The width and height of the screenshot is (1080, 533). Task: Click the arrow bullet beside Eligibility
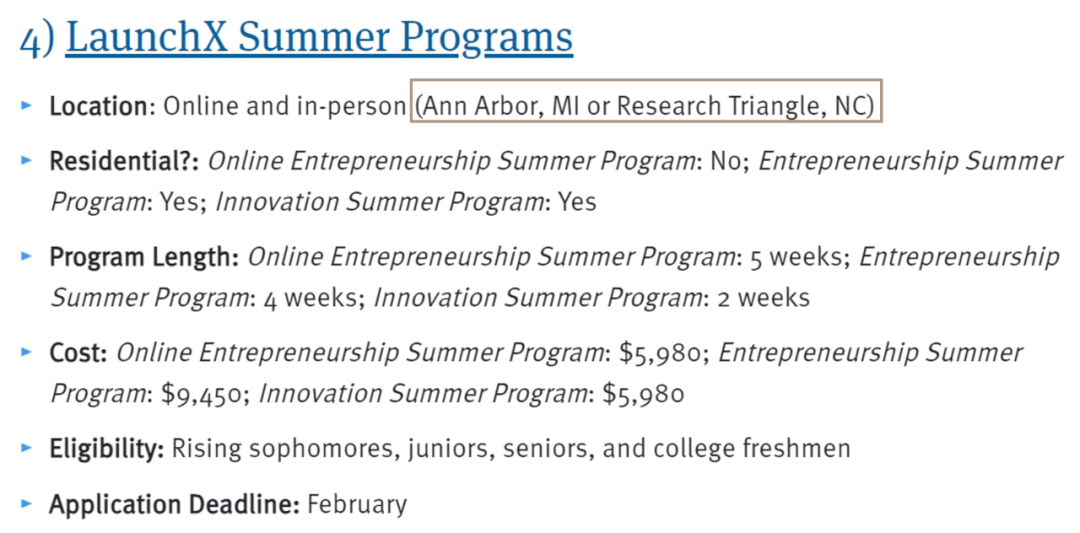coord(26,447)
